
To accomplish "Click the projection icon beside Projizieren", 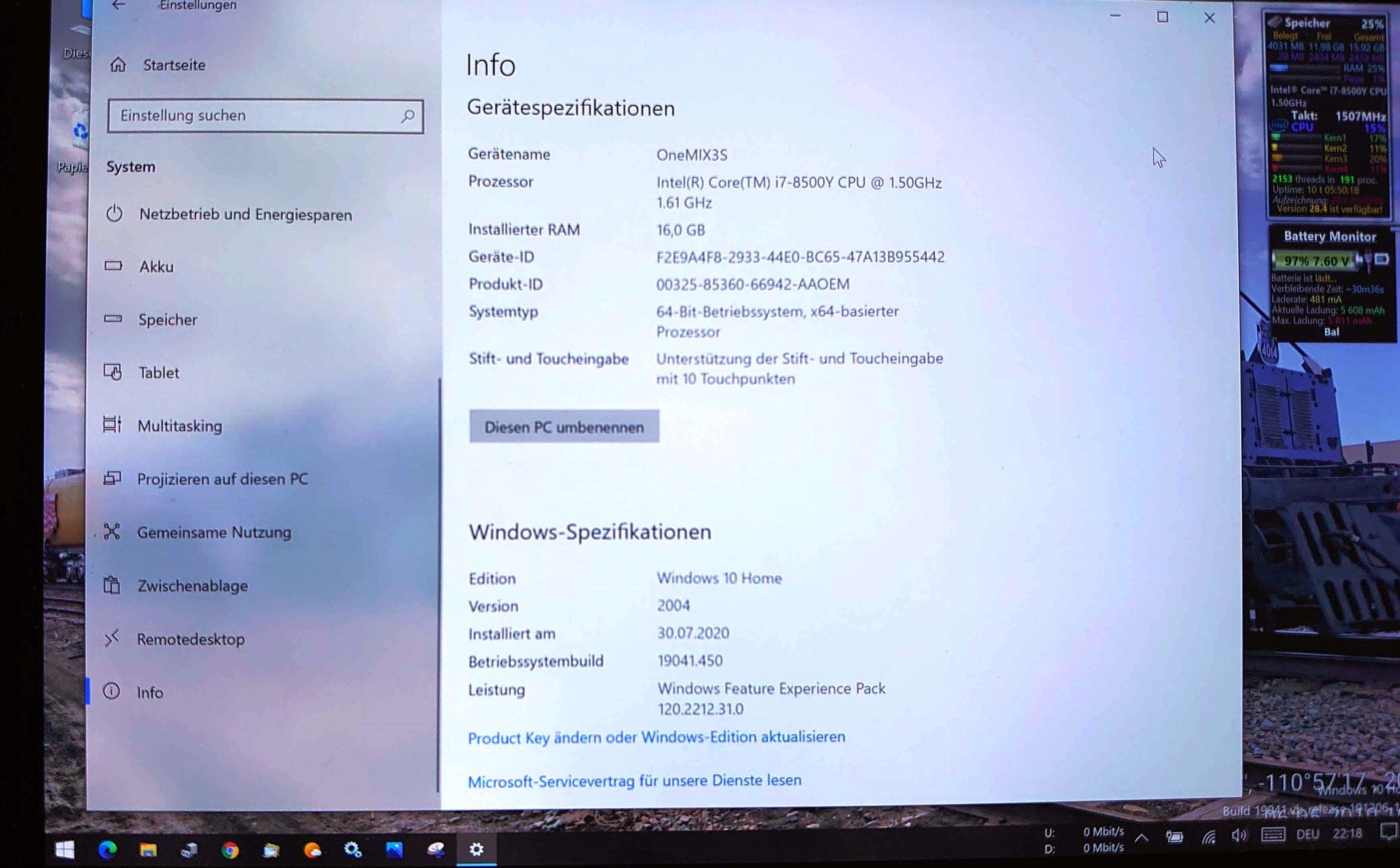I will click(x=112, y=478).
